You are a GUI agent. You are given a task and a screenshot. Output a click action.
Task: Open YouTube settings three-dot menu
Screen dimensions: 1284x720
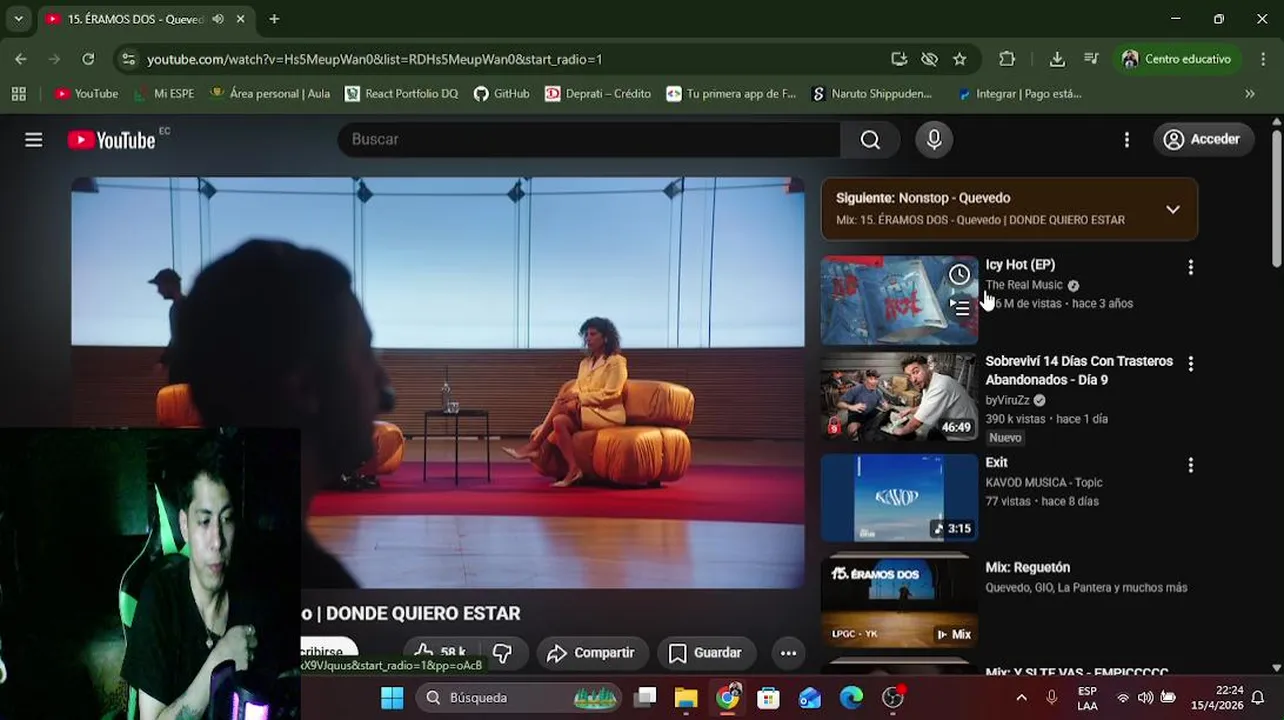1127,140
